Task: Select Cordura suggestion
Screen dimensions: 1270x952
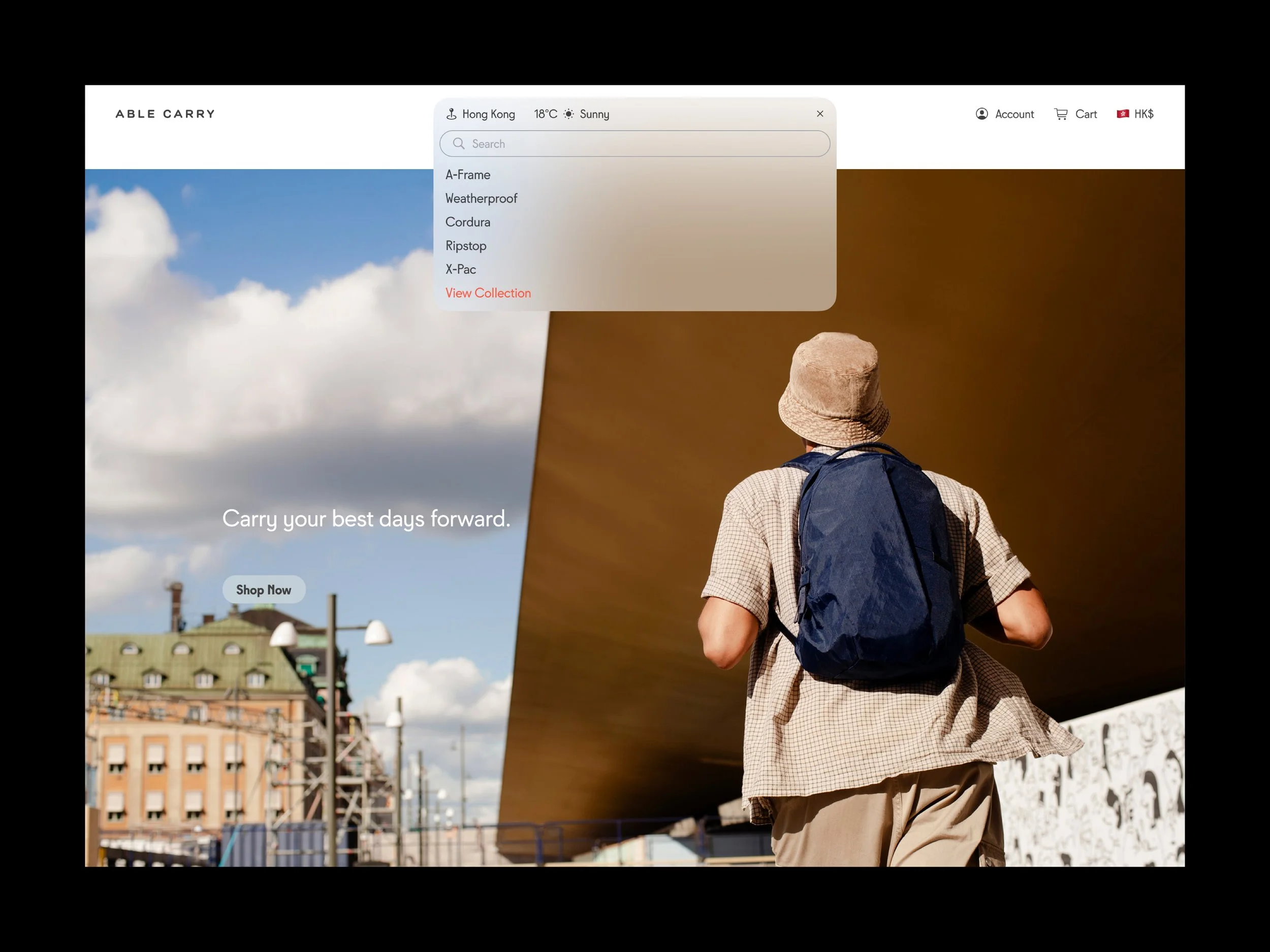Action: coord(468,222)
